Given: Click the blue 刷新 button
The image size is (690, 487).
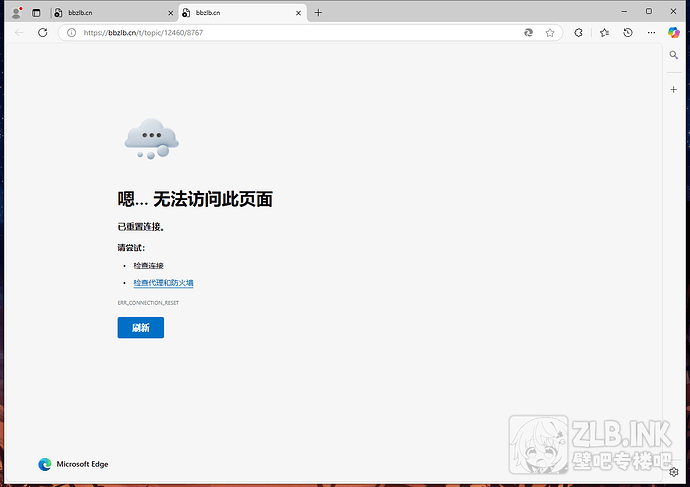Looking at the screenshot, I should click(x=141, y=328).
